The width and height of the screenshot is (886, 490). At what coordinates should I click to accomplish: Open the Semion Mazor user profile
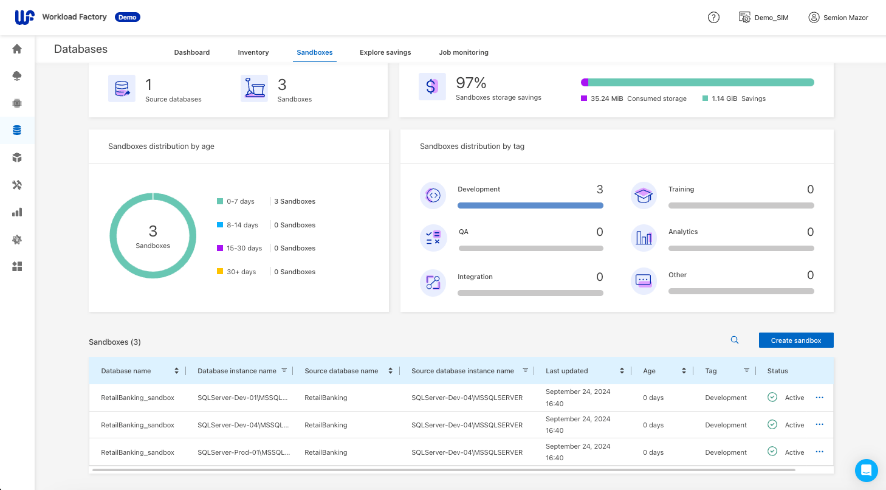(840, 17)
